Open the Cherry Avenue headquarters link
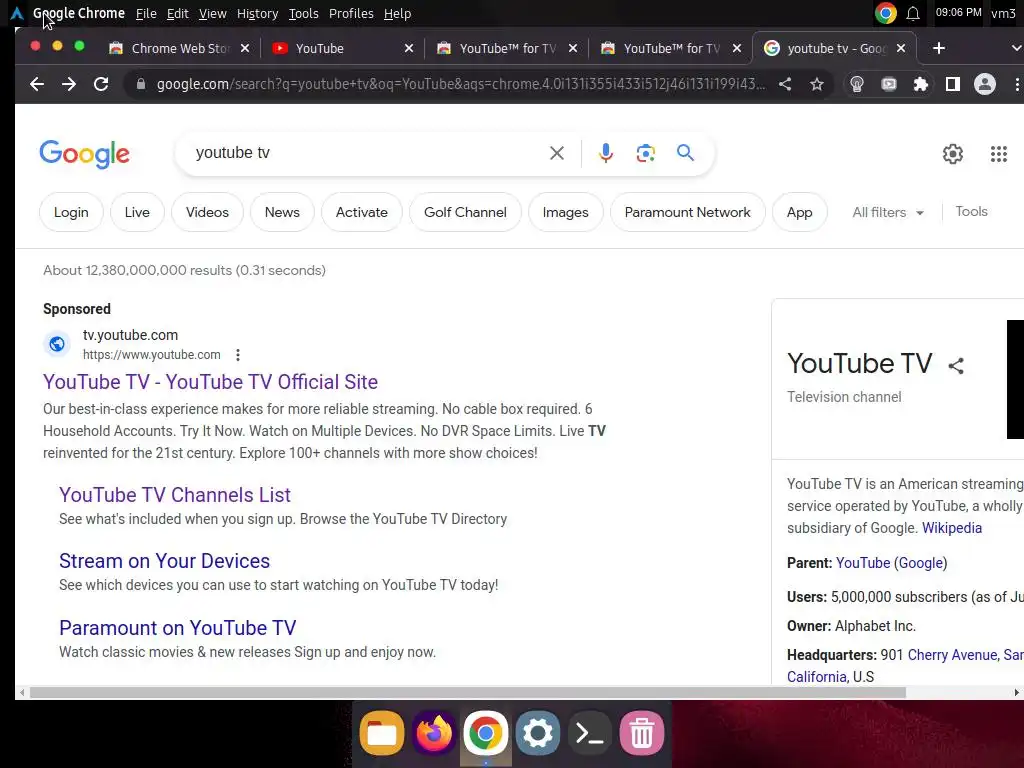Image resolution: width=1024 pixels, height=768 pixels. point(952,655)
